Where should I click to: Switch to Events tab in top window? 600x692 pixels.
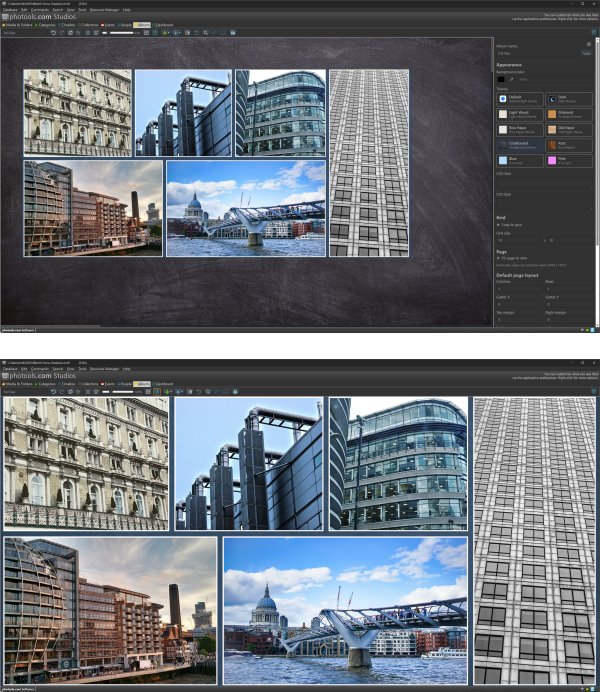tap(108, 25)
